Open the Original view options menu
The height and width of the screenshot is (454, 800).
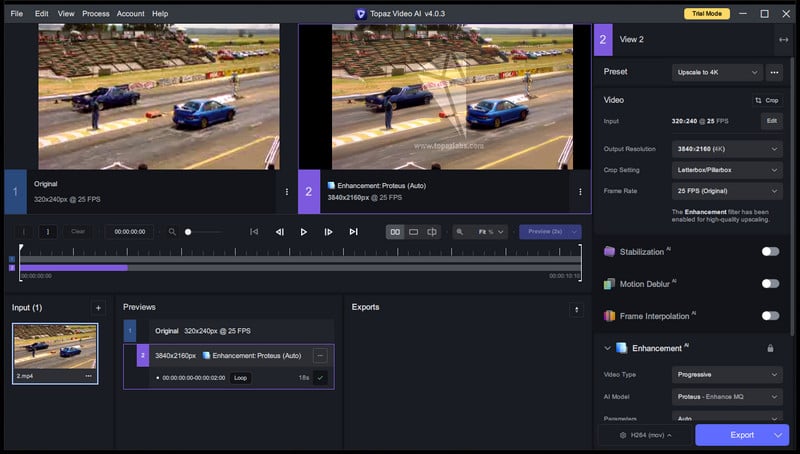coord(287,192)
